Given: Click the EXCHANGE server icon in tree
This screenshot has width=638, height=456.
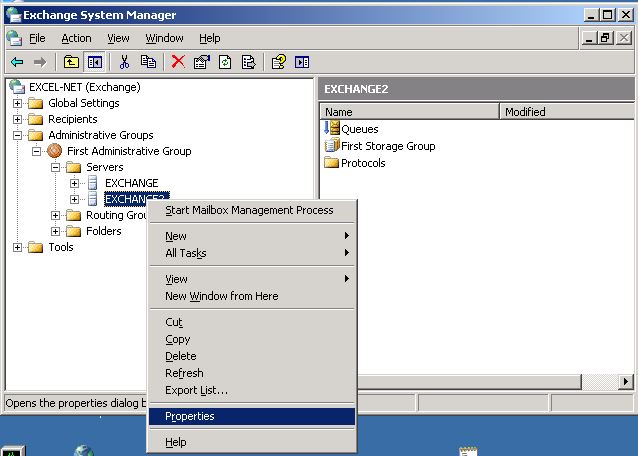Looking at the screenshot, I should tap(93, 183).
